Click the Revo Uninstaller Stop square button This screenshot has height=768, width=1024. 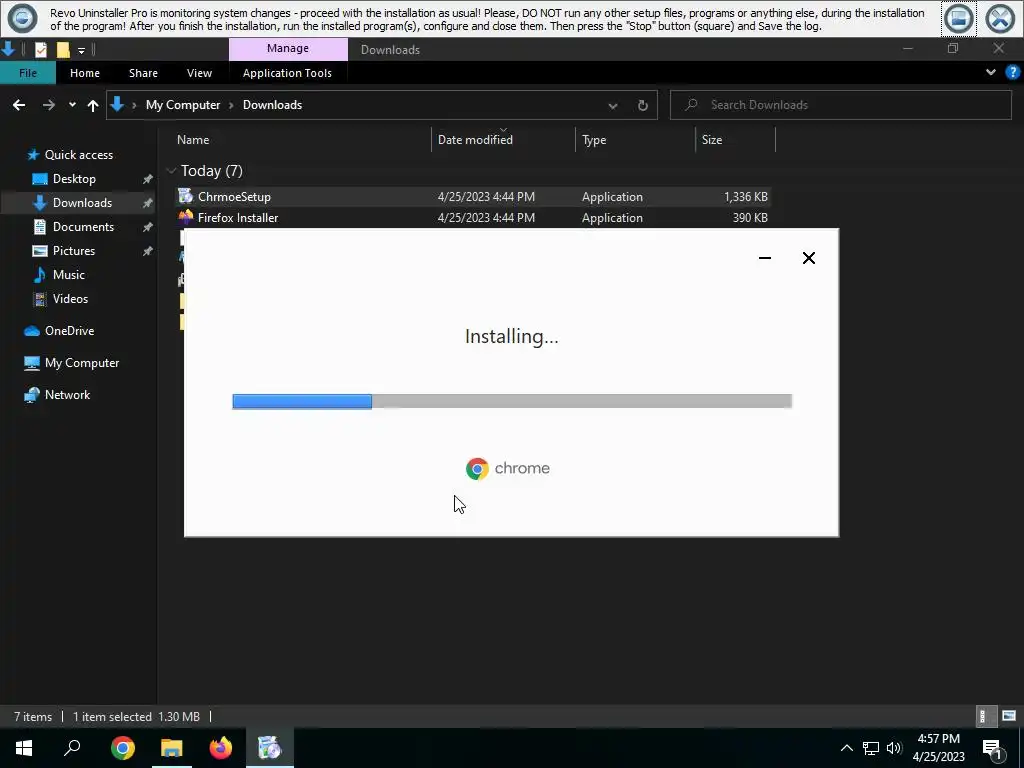(x=959, y=19)
